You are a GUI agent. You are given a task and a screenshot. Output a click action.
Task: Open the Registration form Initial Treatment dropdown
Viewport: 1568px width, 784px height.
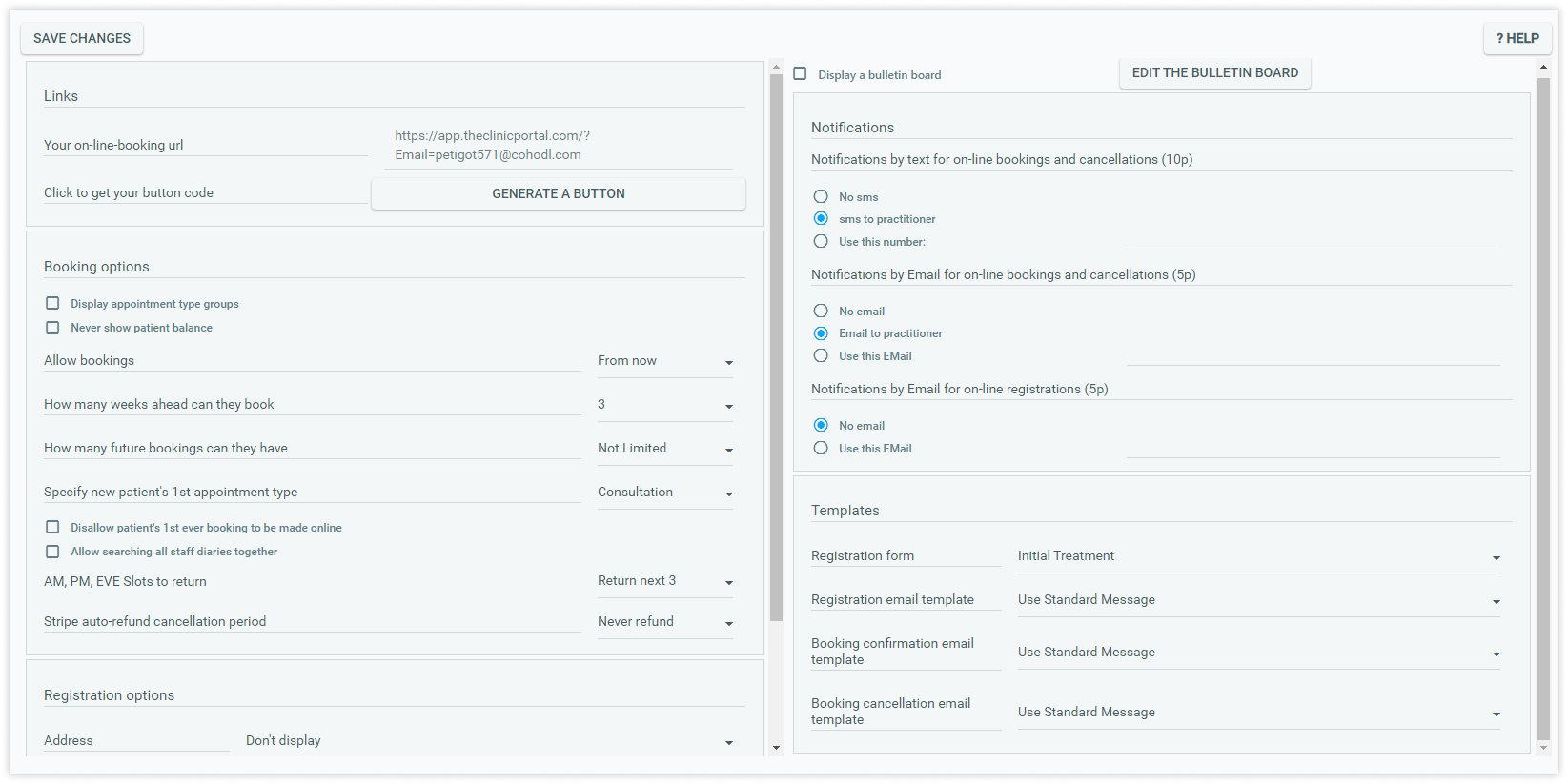1259,556
